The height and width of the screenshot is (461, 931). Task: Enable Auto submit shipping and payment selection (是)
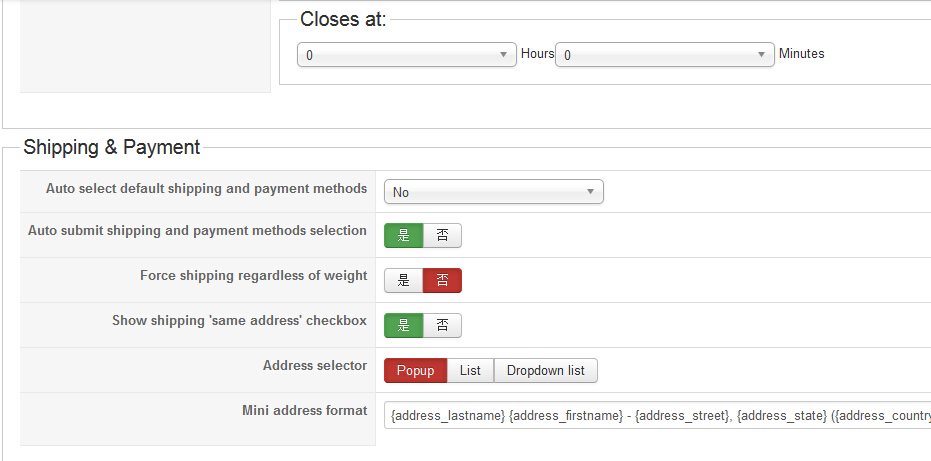pos(404,236)
